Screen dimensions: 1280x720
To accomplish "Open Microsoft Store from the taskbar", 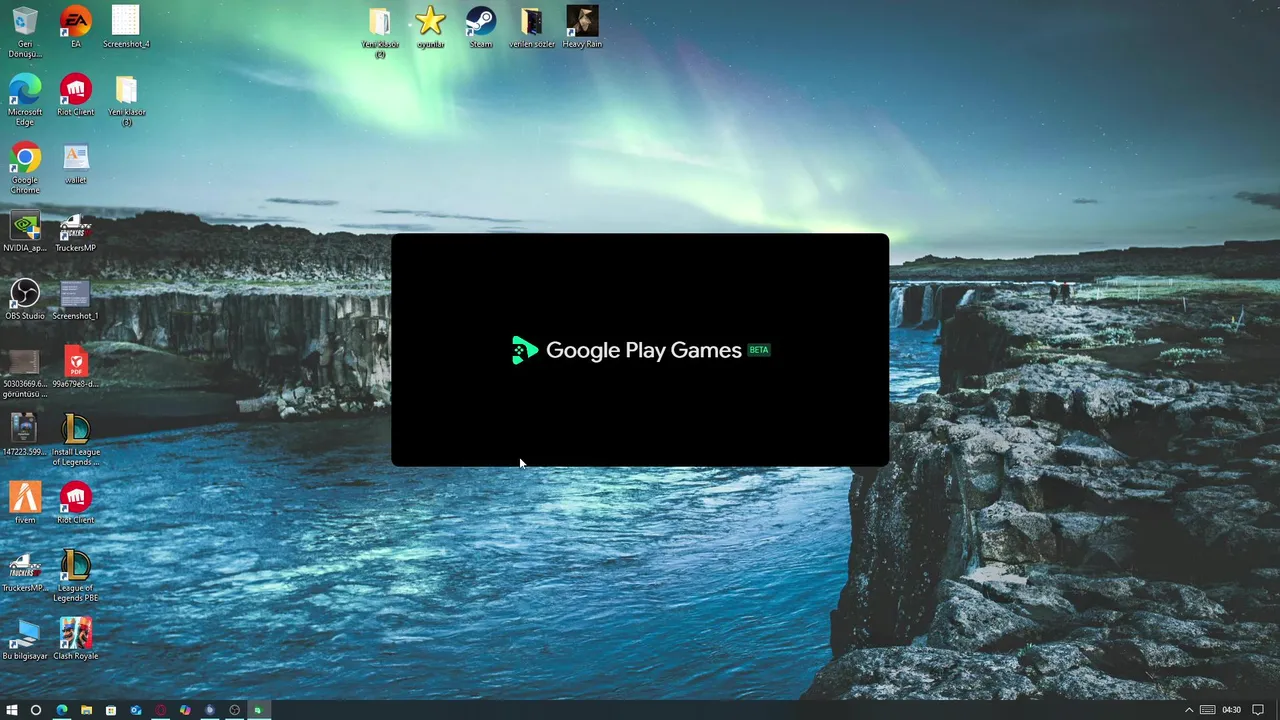I will pyautogui.click(x=111, y=710).
